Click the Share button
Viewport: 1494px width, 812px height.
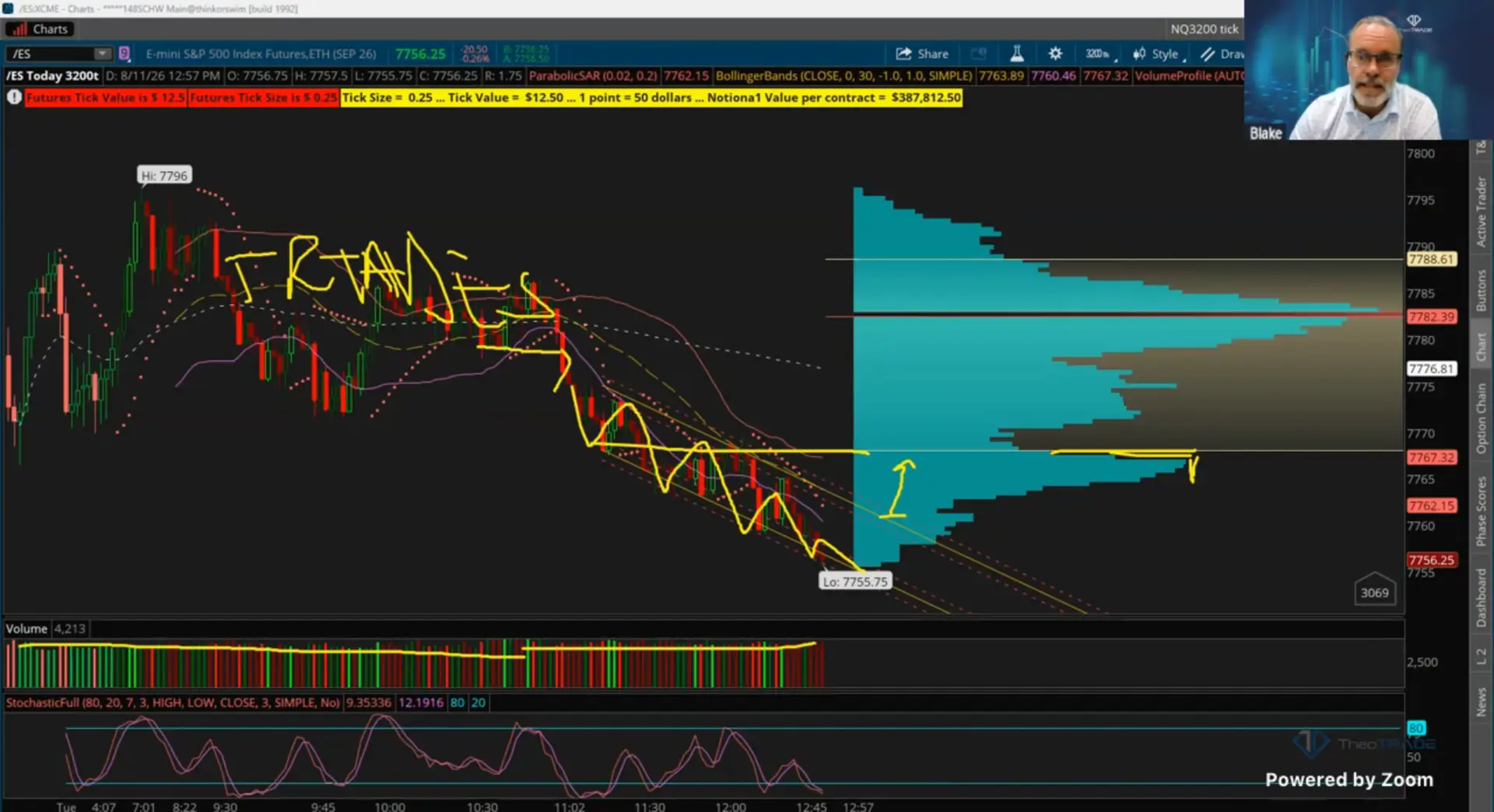tap(922, 54)
